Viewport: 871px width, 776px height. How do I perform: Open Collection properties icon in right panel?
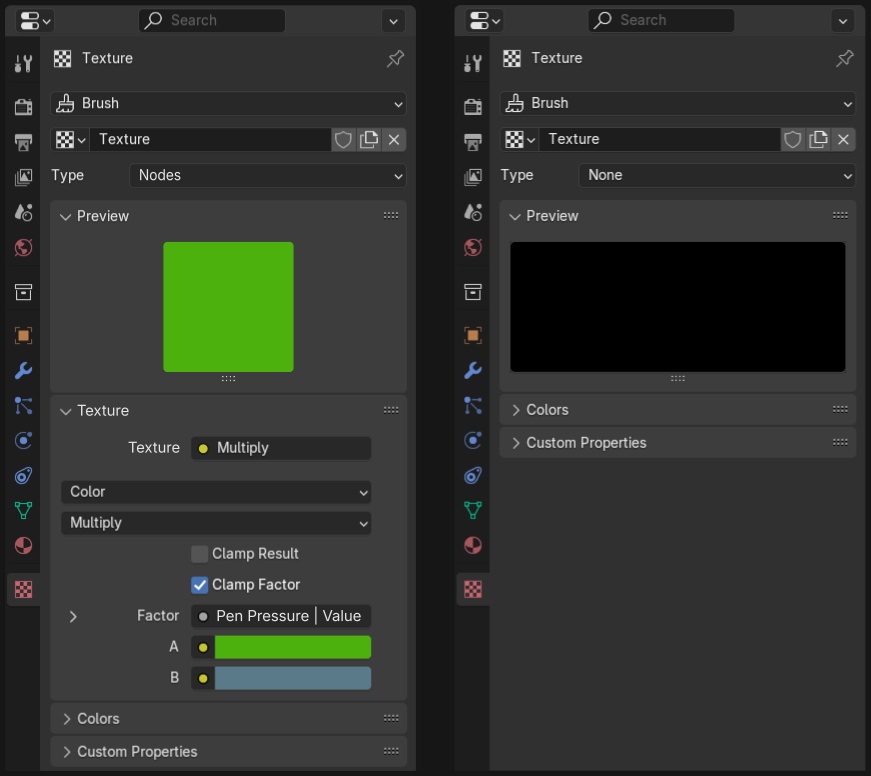(473, 292)
